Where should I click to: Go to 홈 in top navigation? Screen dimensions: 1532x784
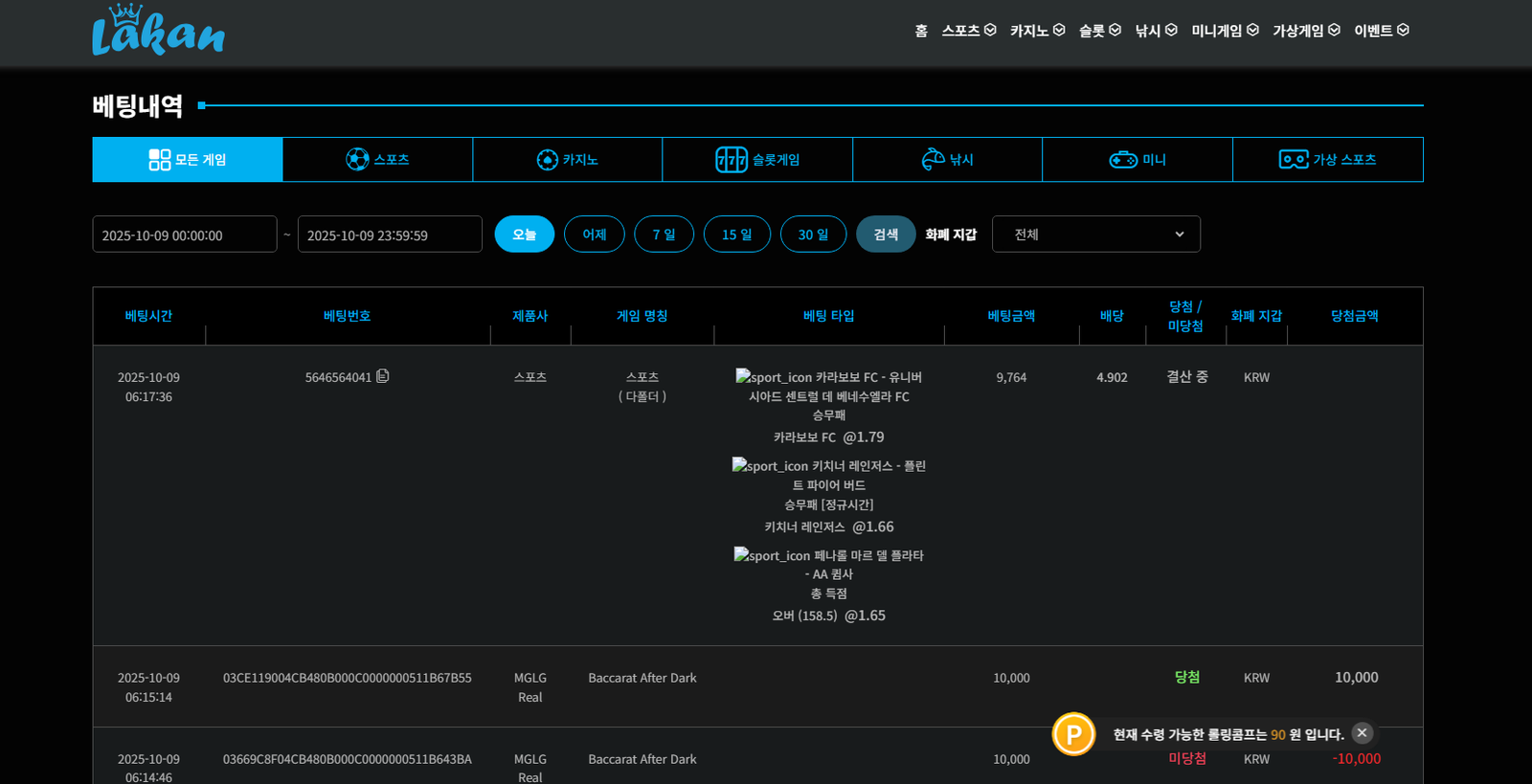921,31
